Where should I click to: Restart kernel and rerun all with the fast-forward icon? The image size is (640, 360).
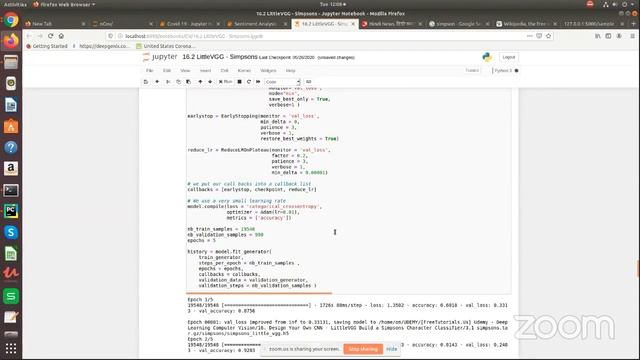(x=258, y=82)
